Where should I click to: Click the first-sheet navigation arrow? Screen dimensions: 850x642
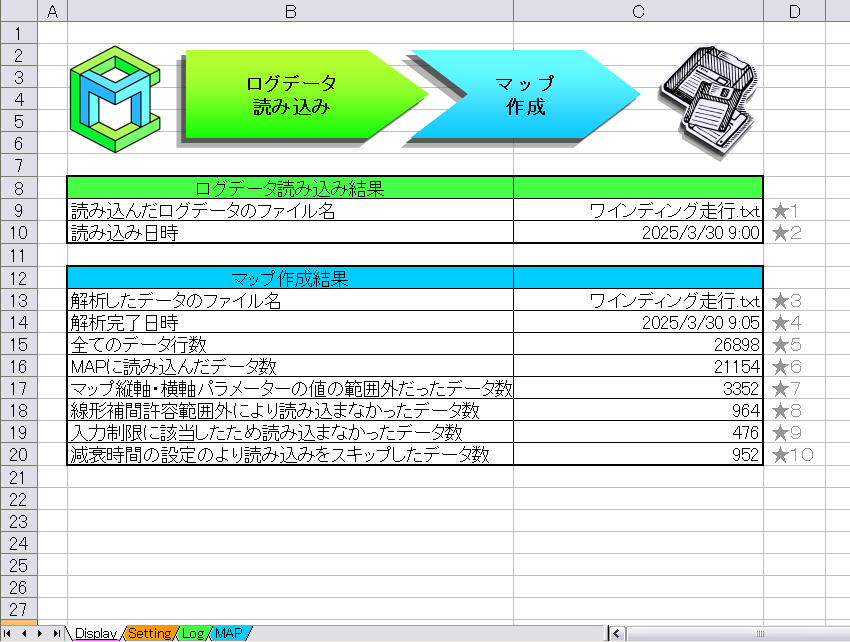8,632
